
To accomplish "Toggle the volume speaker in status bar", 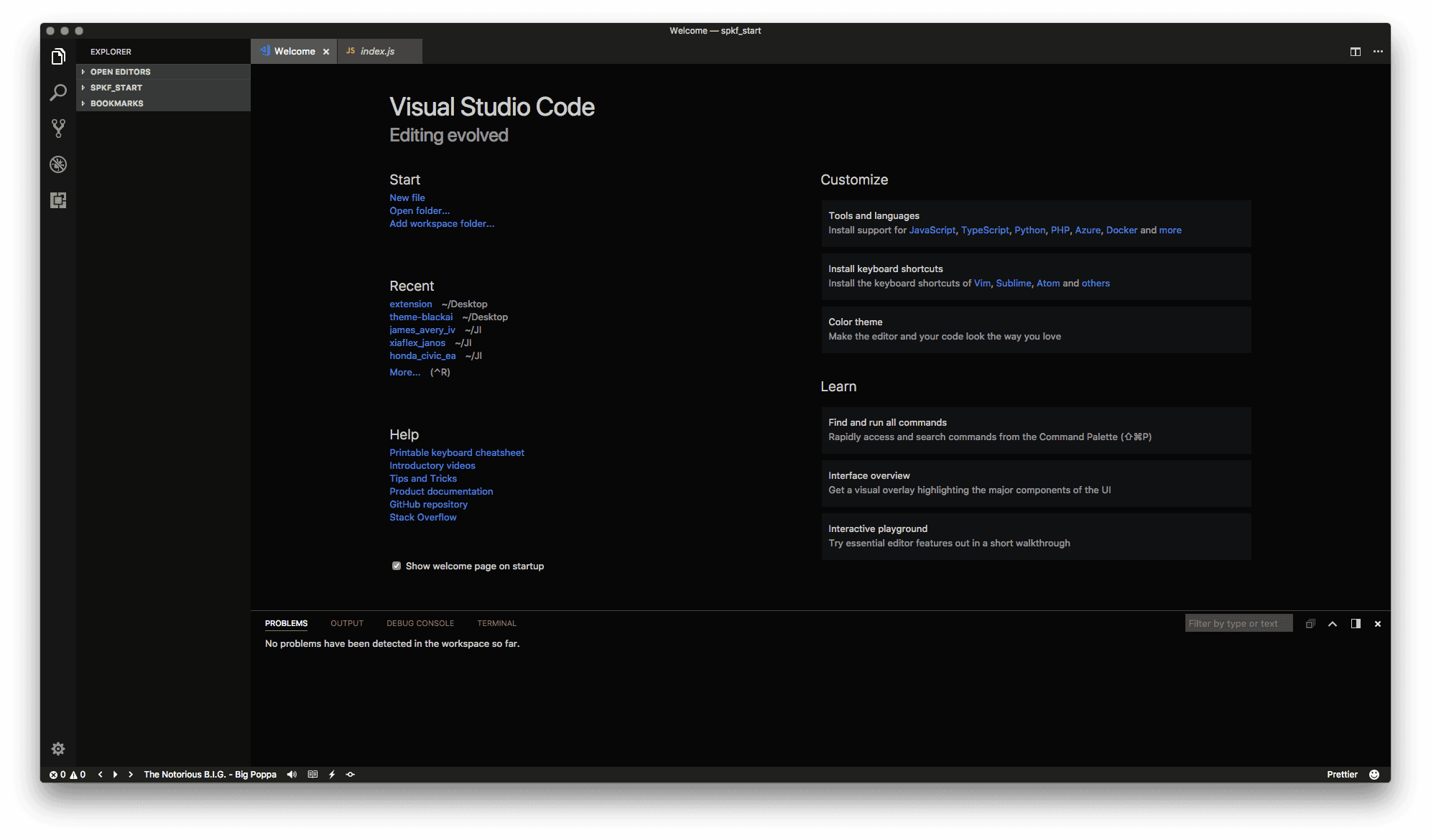I will pyautogui.click(x=292, y=775).
